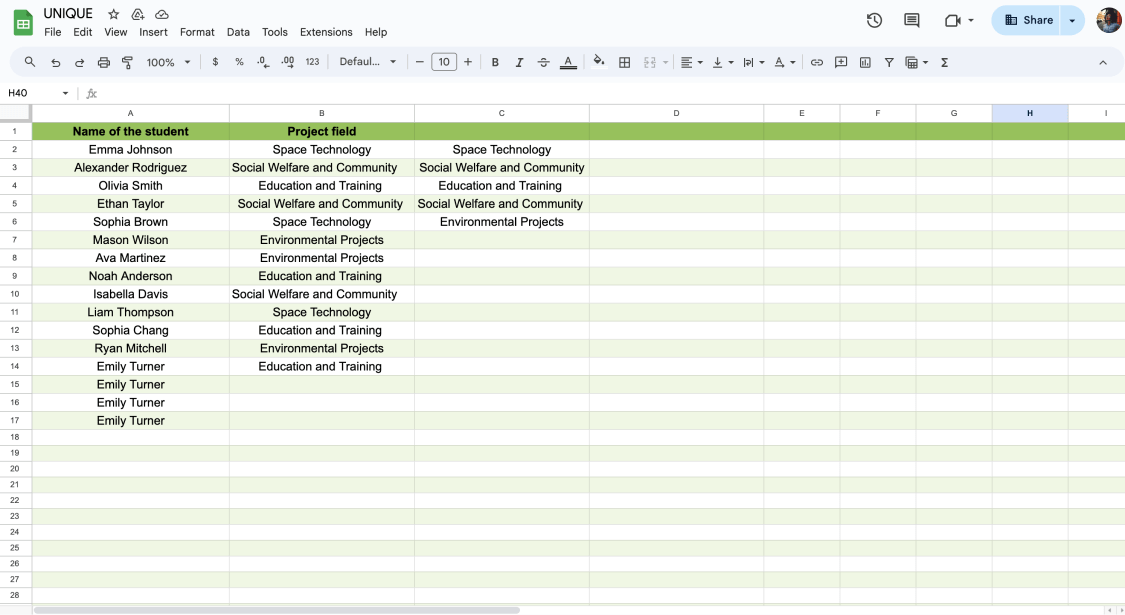
Task: Open version history
Action: point(874,20)
